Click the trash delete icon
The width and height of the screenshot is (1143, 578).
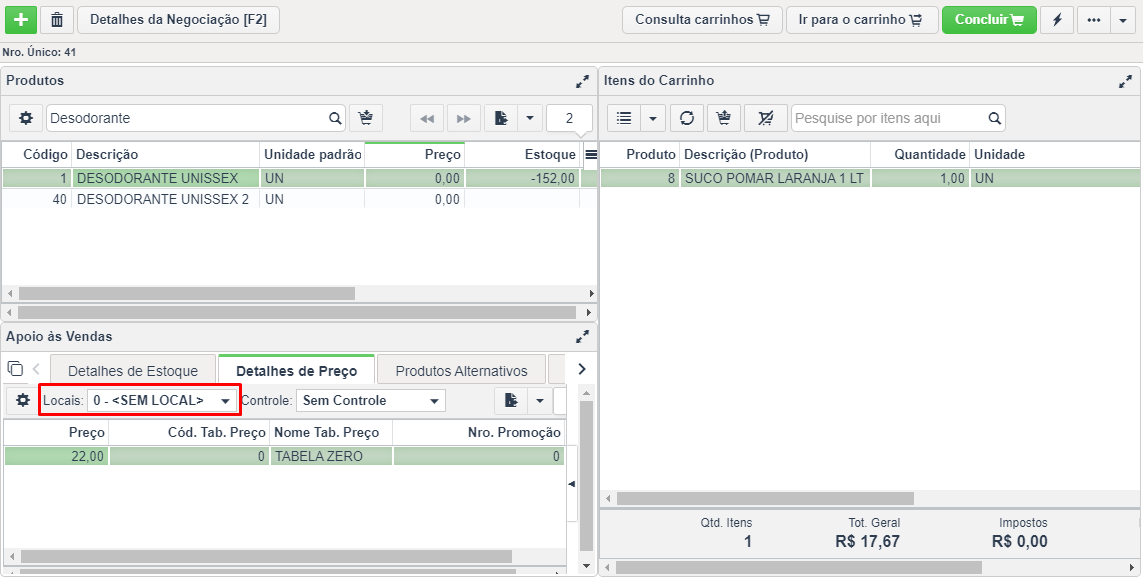click(x=57, y=20)
